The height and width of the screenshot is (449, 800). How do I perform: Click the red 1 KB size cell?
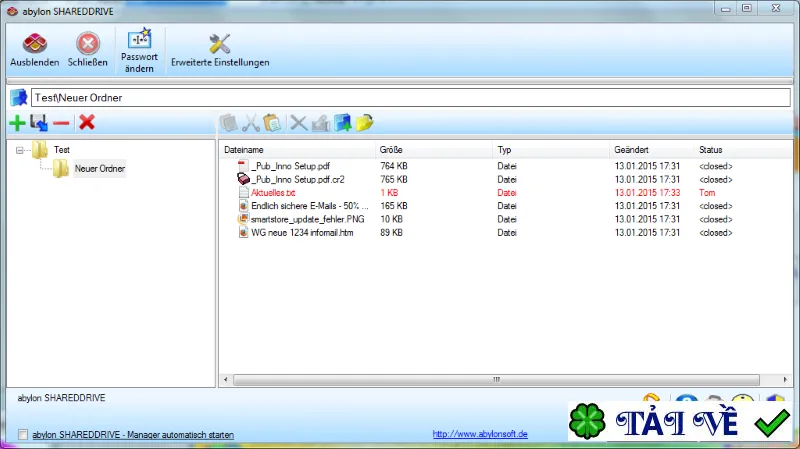point(389,192)
